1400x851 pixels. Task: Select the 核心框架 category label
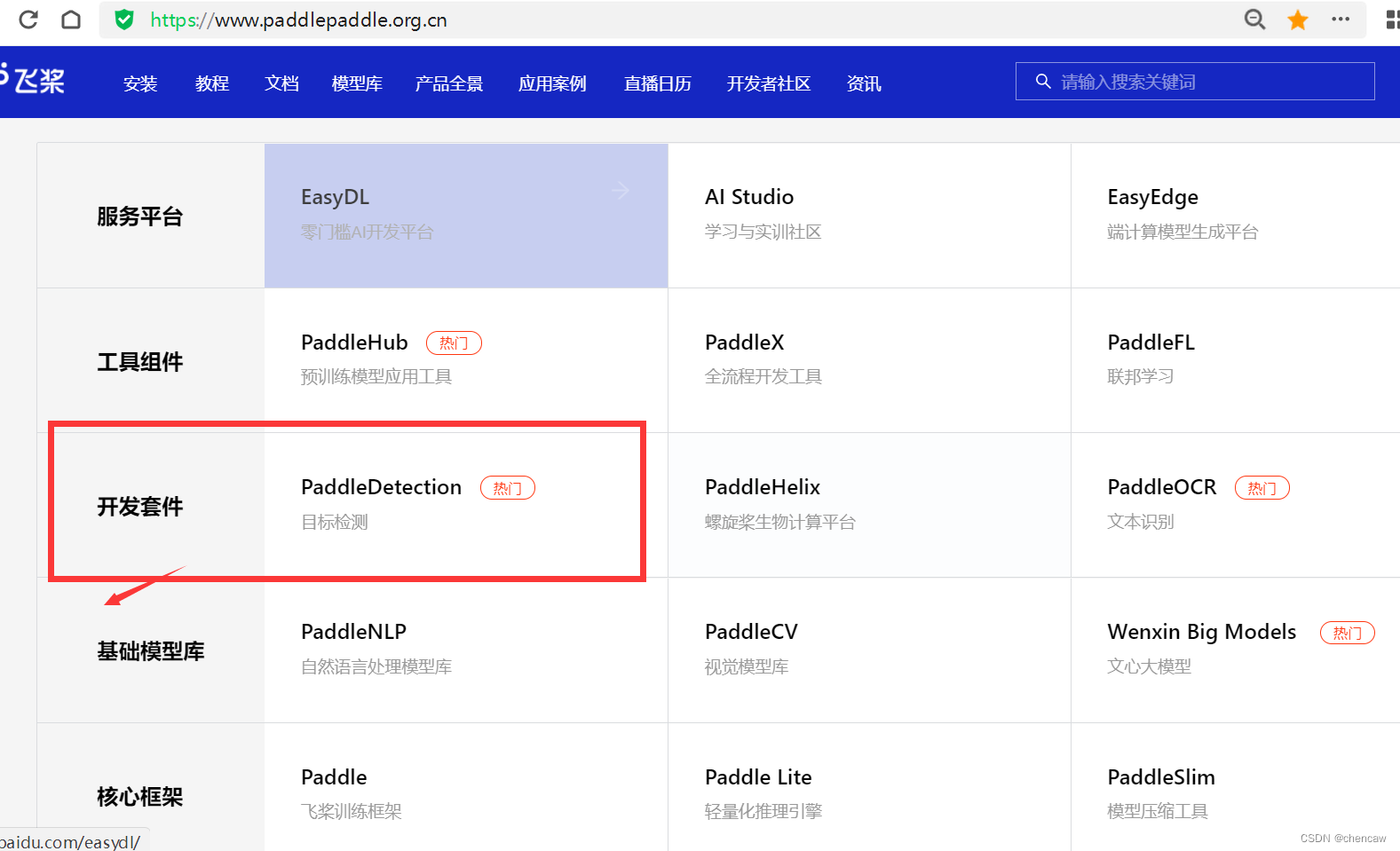pyautogui.click(x=140, y=797)
